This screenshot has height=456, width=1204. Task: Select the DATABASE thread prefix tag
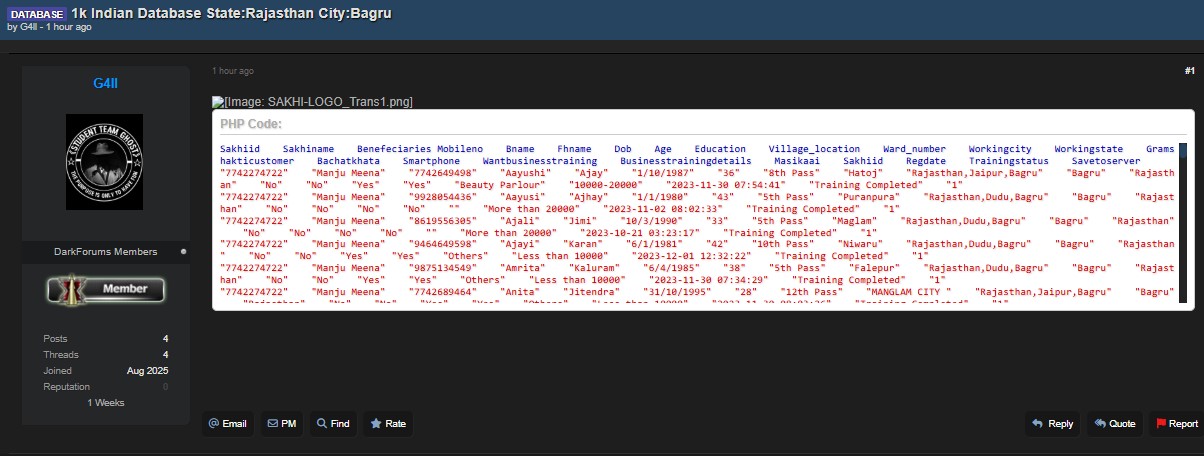point(36,14)
